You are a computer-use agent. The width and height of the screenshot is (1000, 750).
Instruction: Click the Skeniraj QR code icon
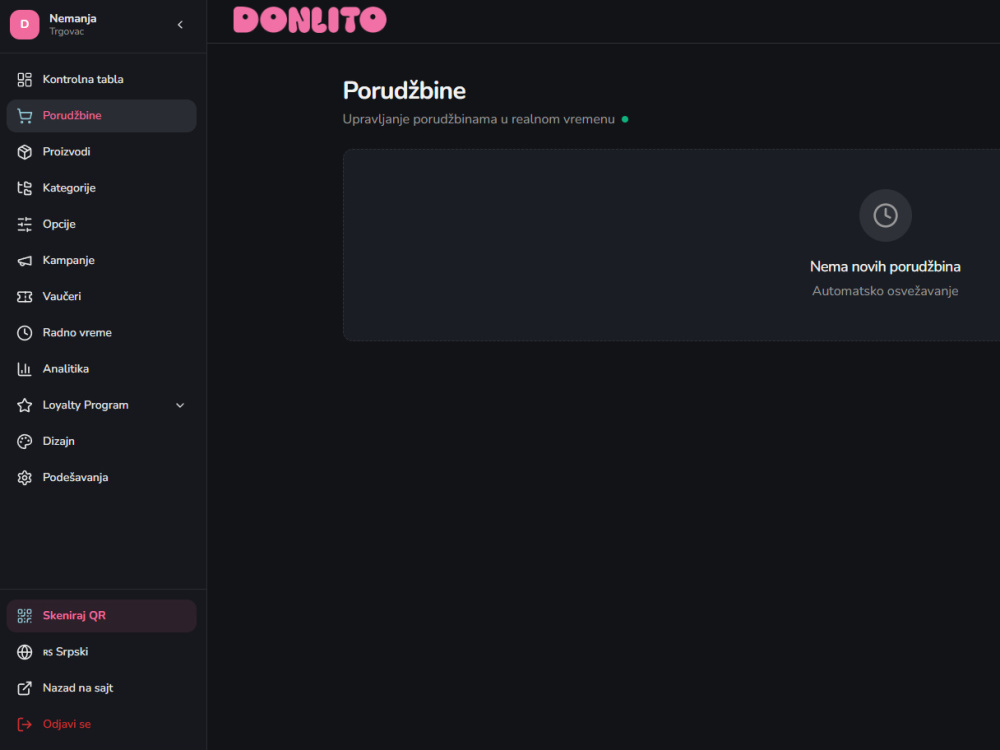pos(24,615)
